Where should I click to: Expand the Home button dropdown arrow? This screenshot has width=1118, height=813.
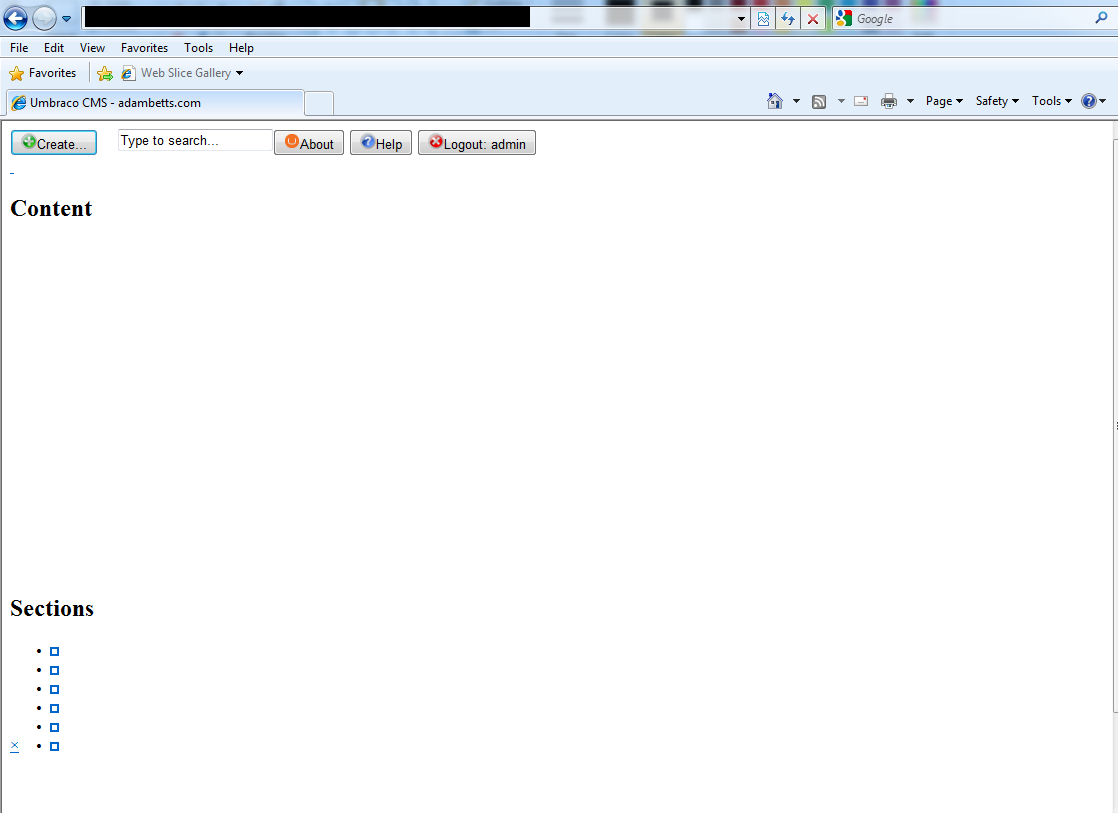tap(796, 101)
